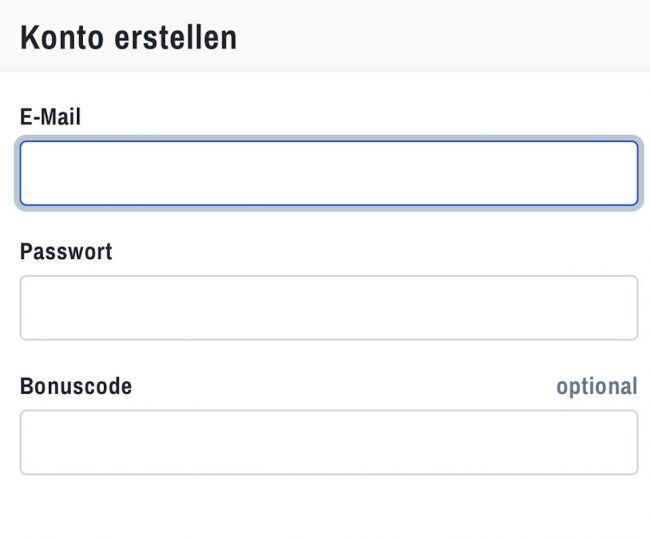
Task: Activate the optional bonus code field
Action: pos(328,442)
